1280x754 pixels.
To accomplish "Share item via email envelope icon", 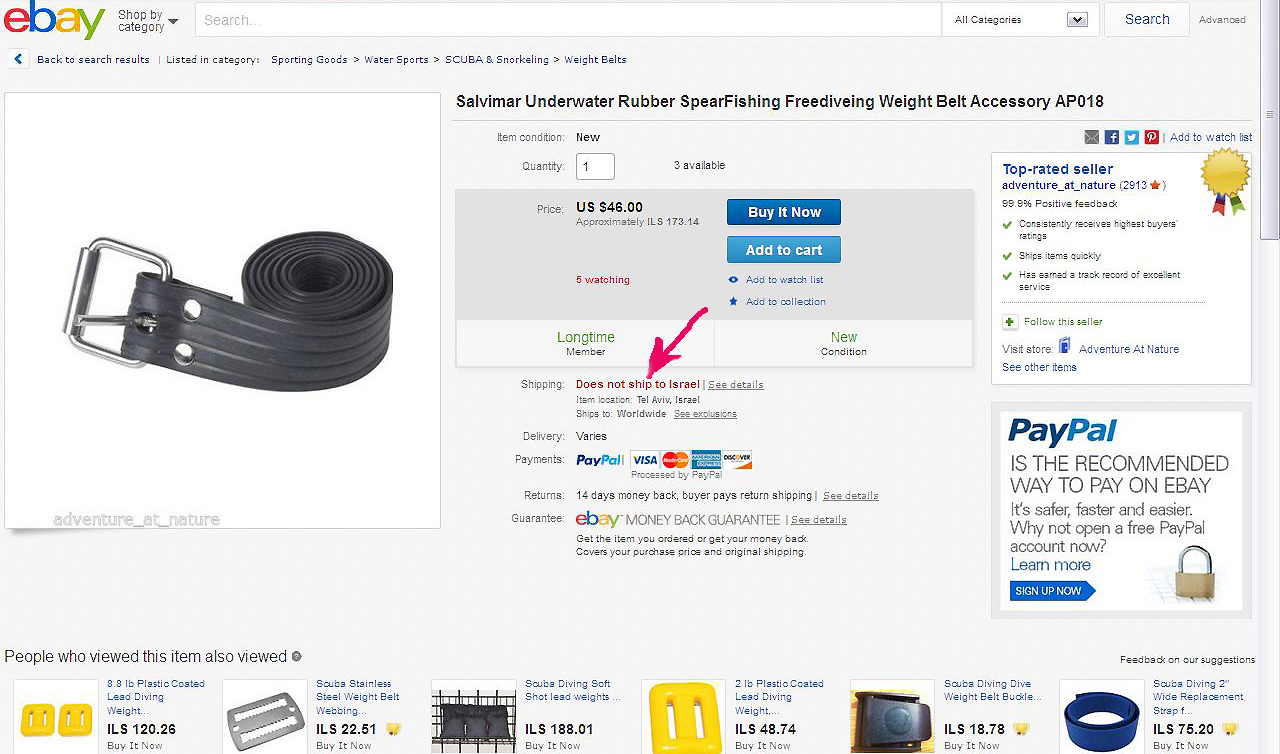I will click(1092, 137).
